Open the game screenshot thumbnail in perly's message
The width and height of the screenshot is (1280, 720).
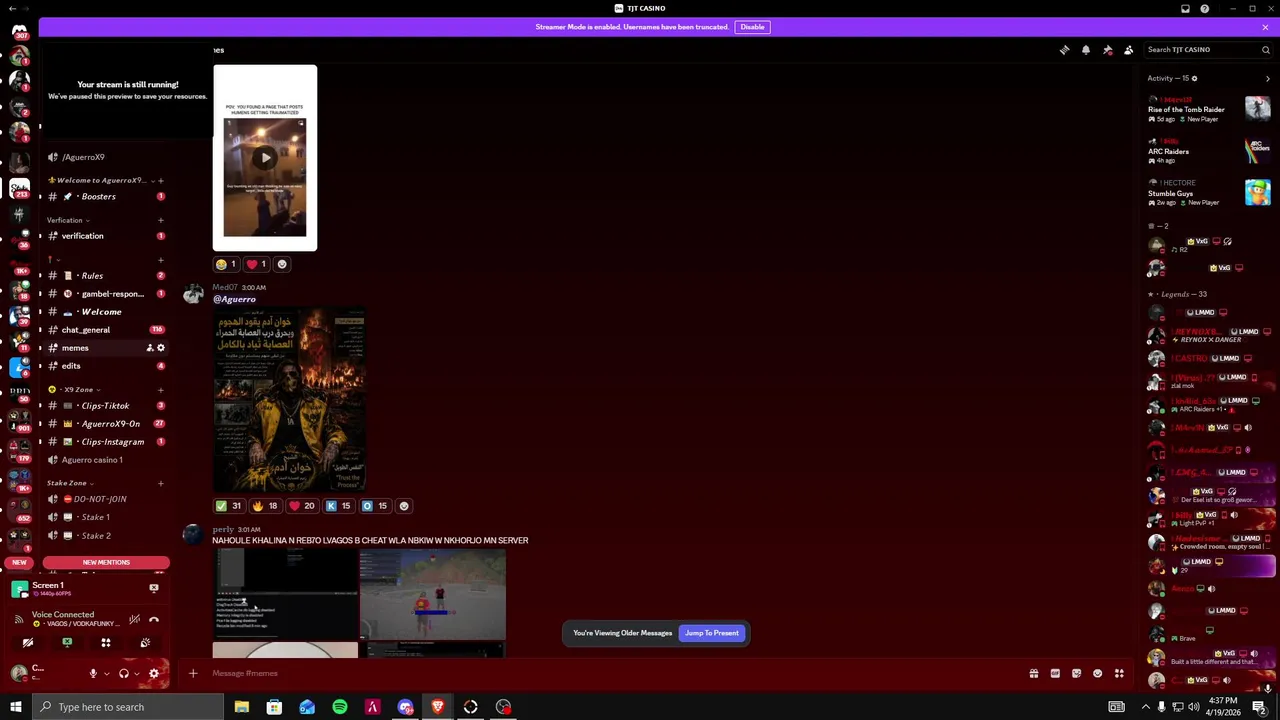[x=433, y=595]
